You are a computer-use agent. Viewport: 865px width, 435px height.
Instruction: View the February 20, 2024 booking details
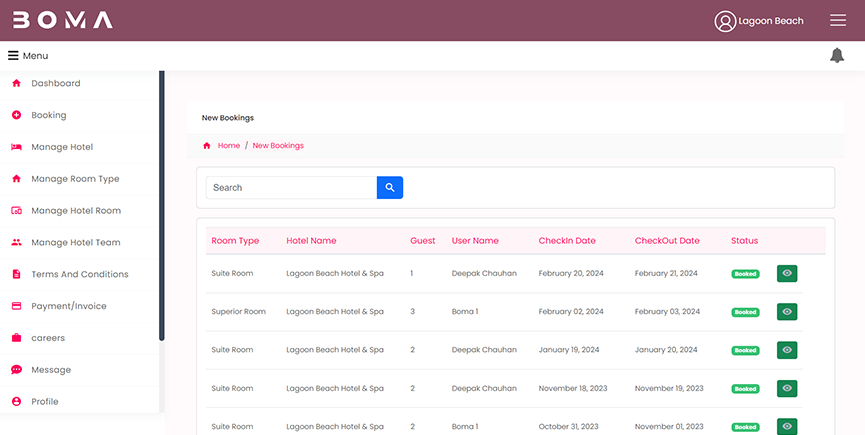point(787,273)
